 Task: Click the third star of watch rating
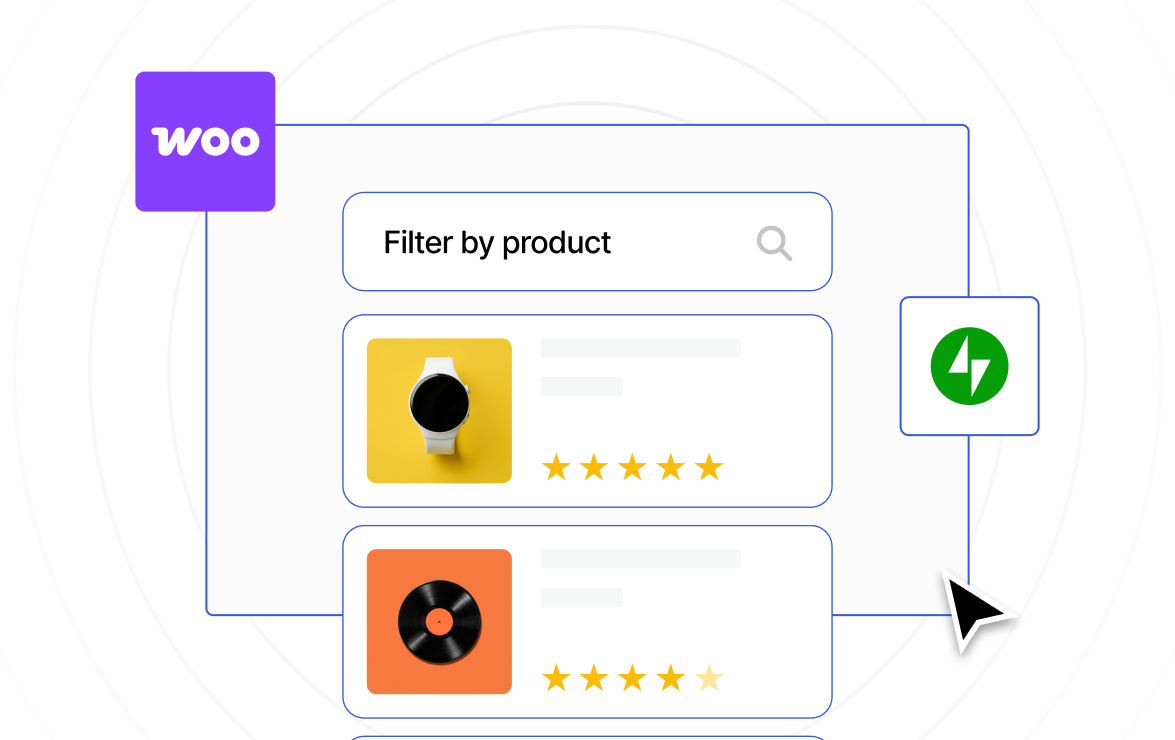pyautogui.click(x=632, y=467)
